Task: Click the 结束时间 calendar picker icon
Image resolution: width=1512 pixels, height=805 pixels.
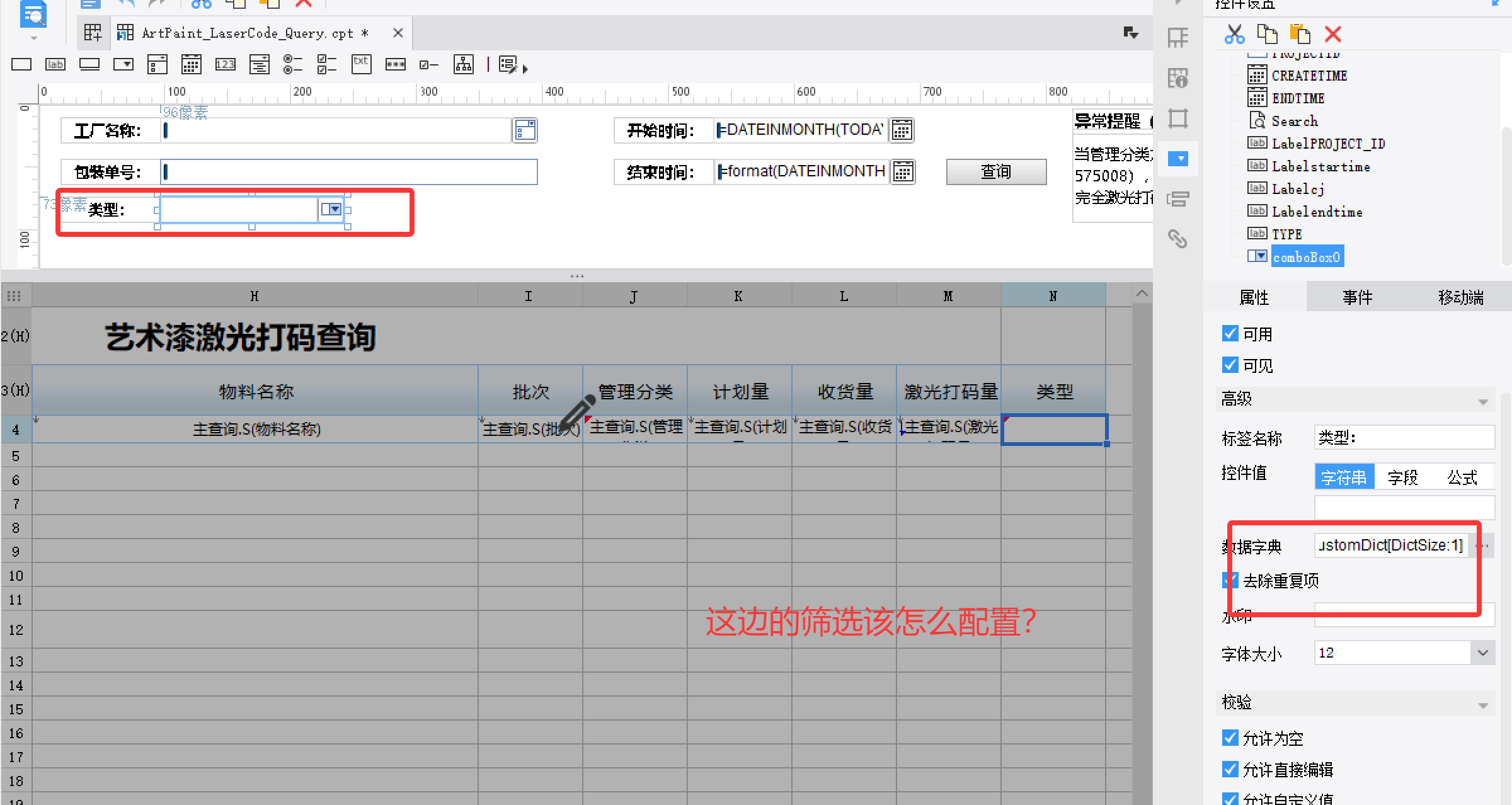Action: 903,171
